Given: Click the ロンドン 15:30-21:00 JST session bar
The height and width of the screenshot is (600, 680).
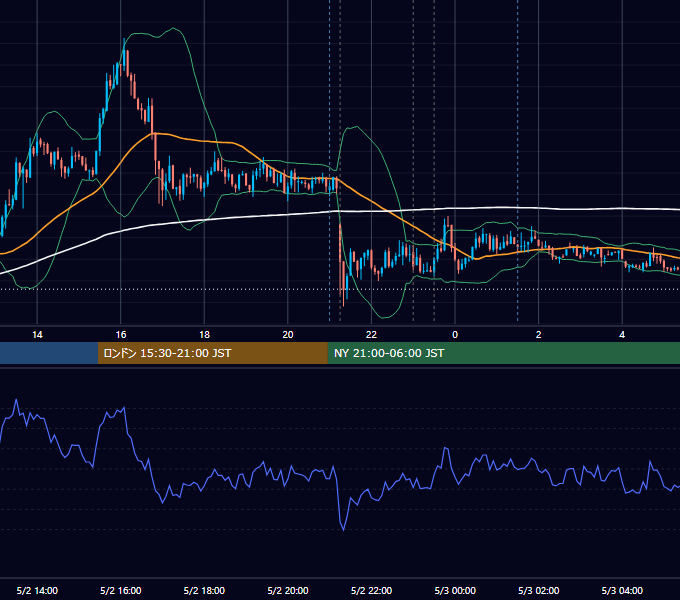Looking at the screenshot, I should (212, 353).
